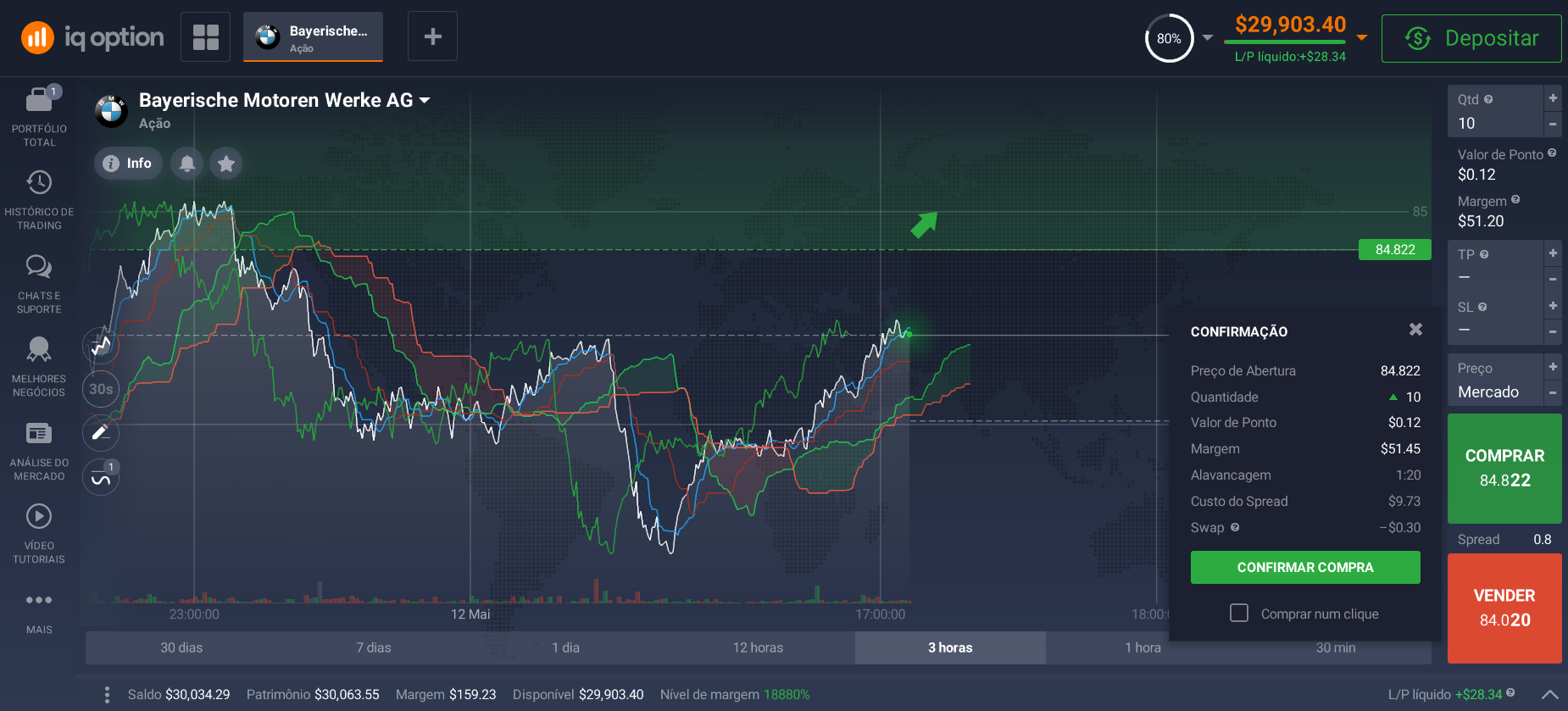Click the Qtd quantity field

tap(1495, 111)
